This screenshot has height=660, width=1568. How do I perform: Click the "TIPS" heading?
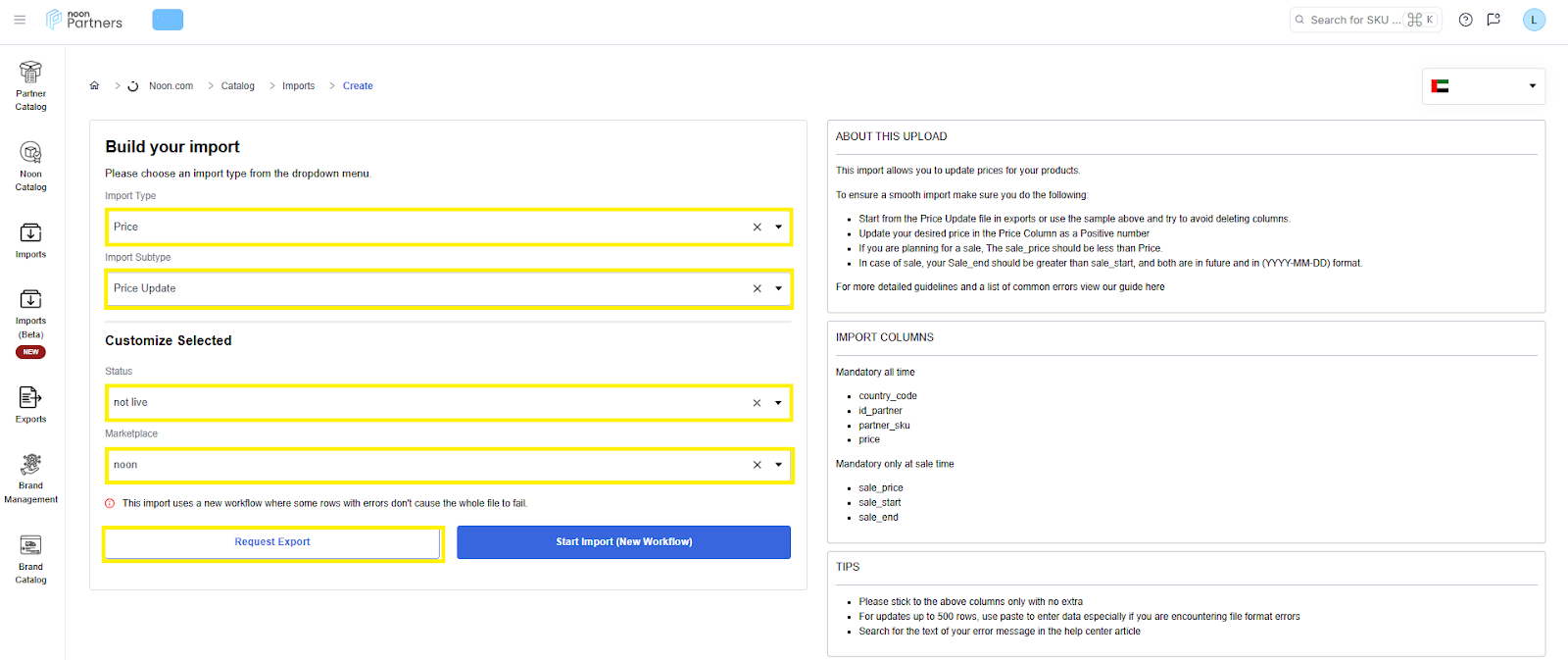tap(848, 567)
